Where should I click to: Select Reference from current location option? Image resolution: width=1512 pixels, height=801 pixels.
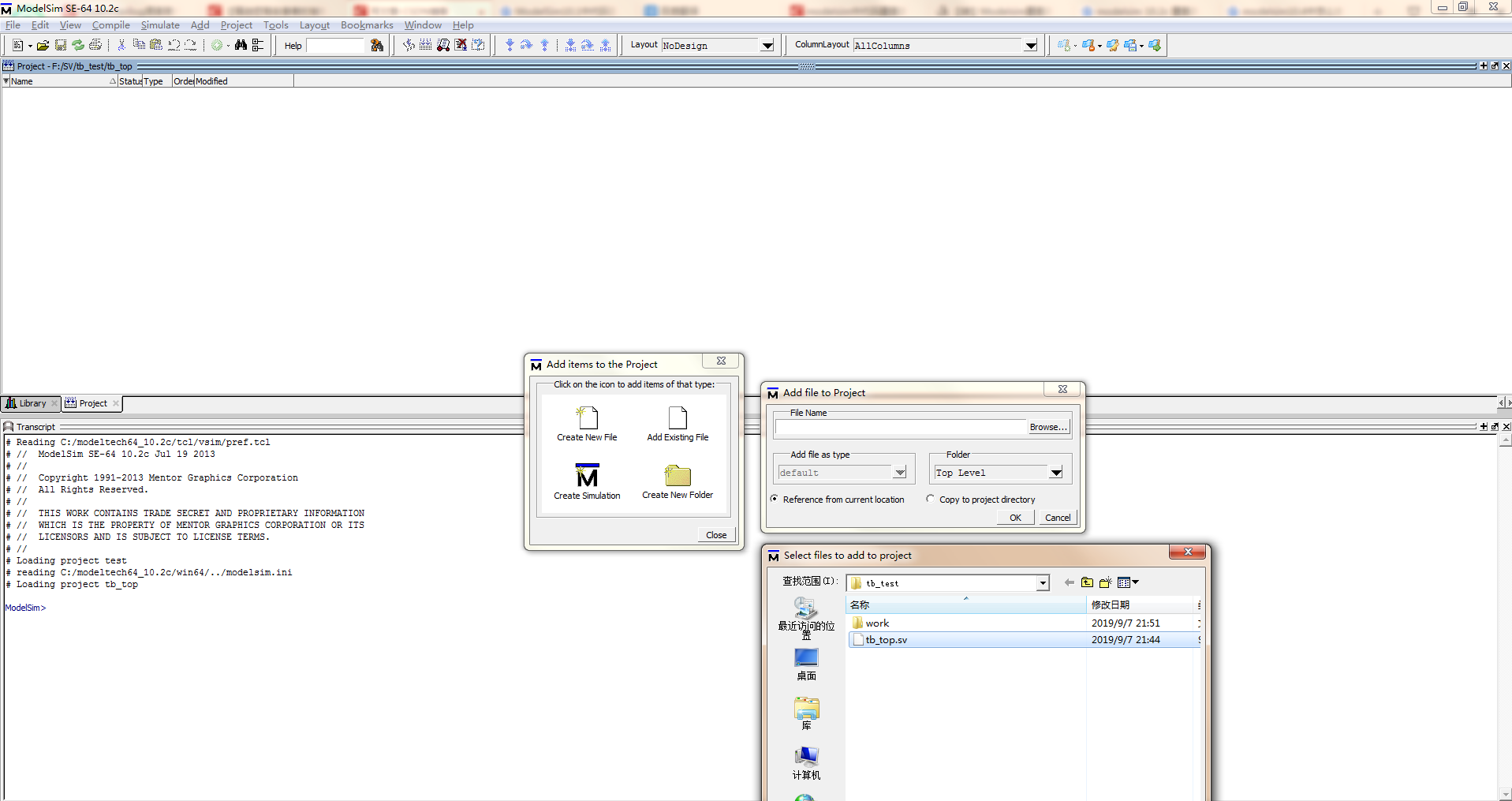(775, 499)
